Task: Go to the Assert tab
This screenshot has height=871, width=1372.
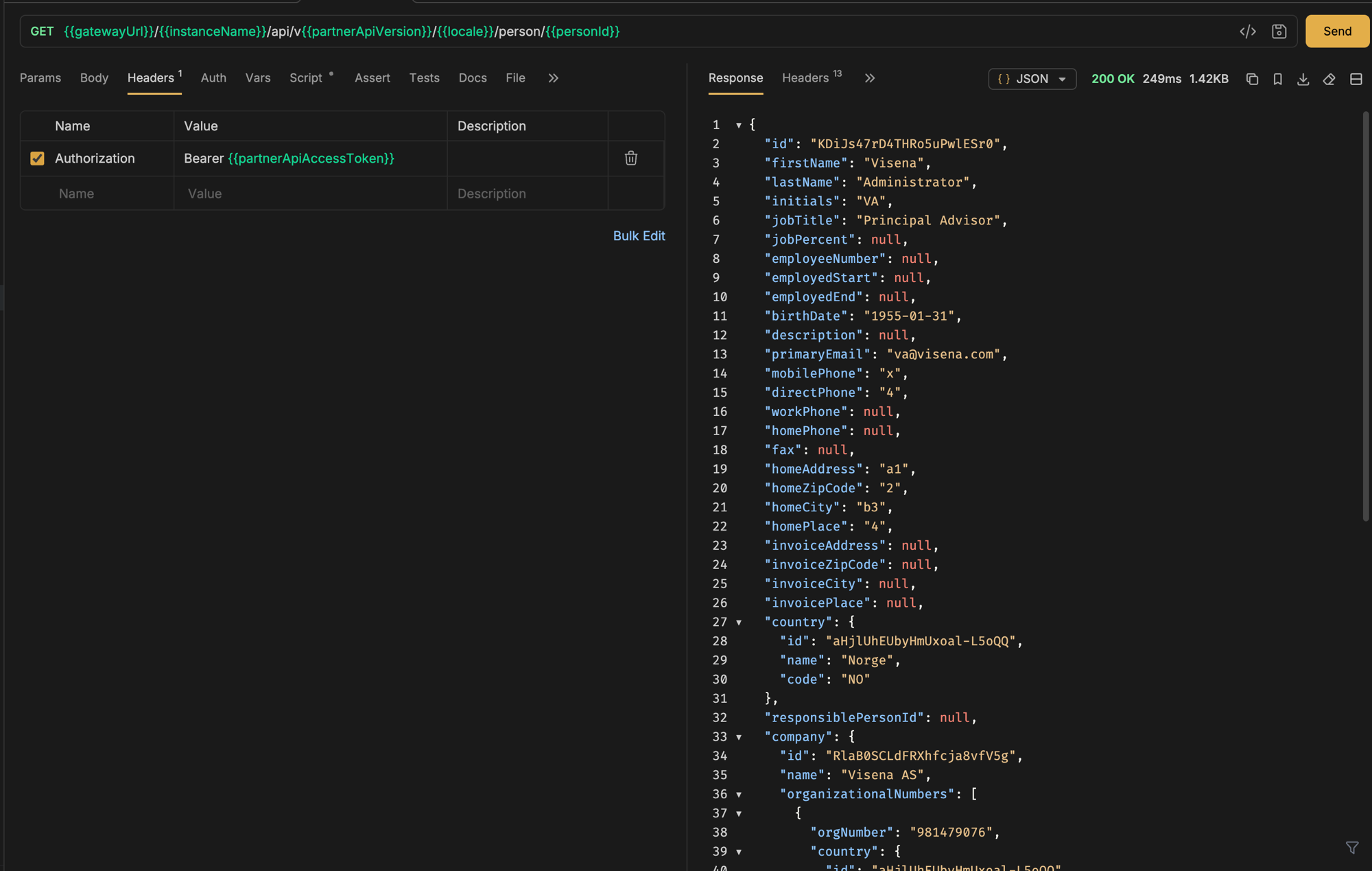Action: point(372,78)
